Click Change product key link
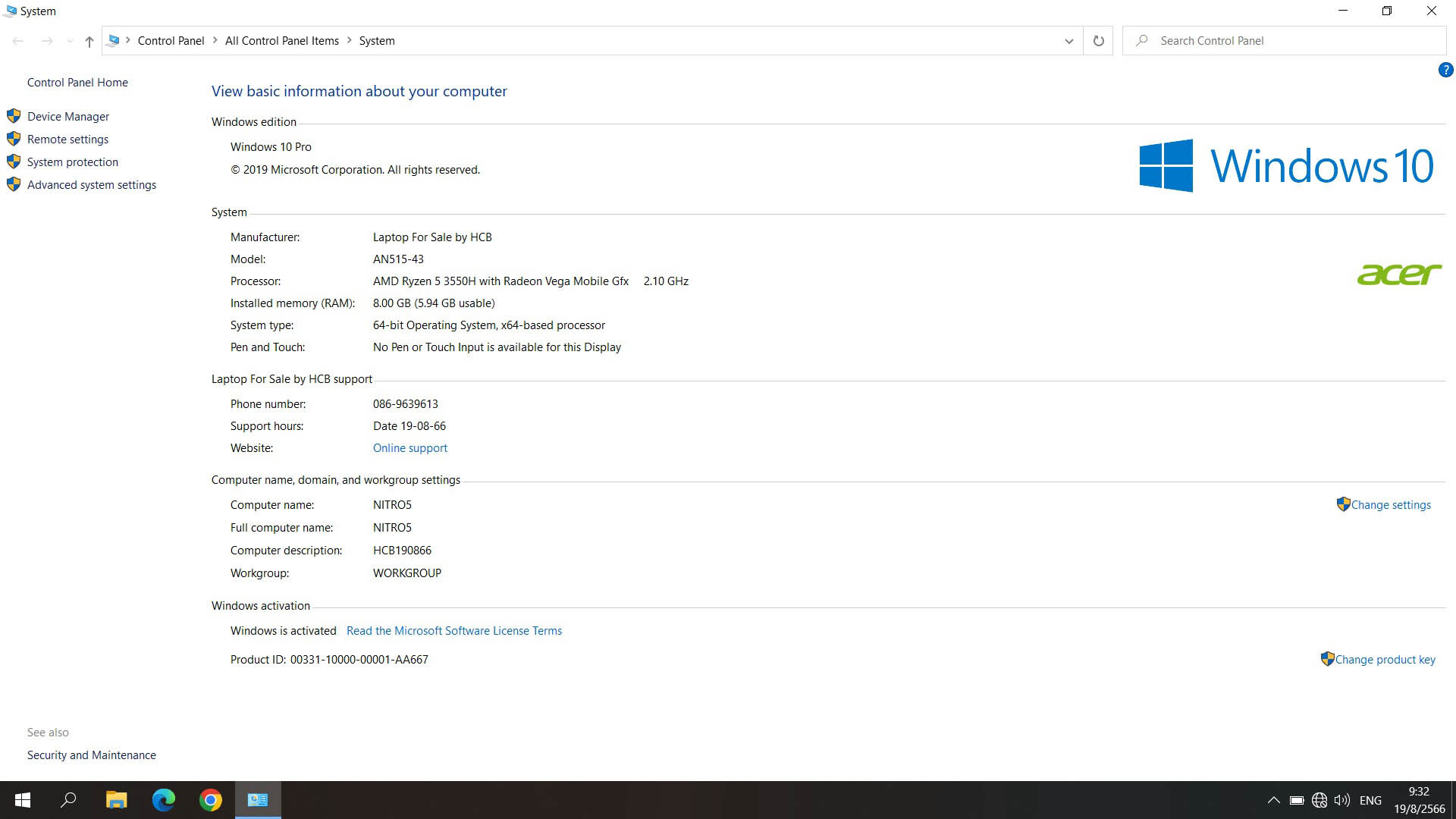 click(1385, 660)
